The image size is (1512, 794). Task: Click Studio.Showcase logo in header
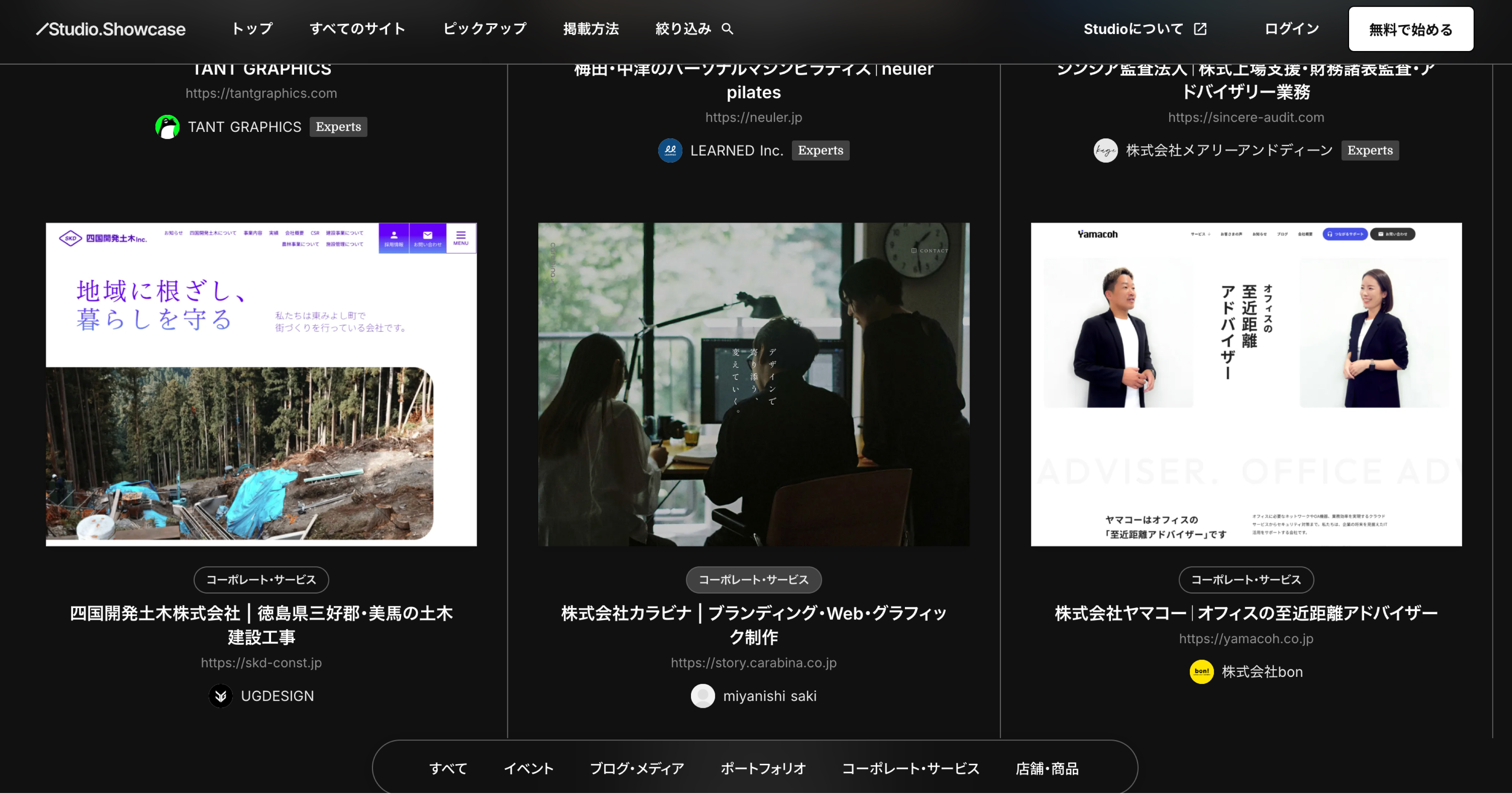click(x=111, y=29)
